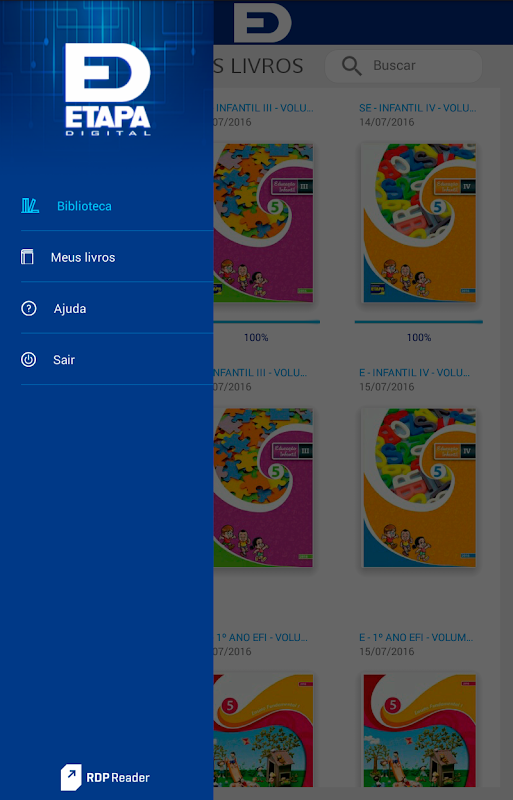Click the Meus livros book icon

[x=27, y=257]
